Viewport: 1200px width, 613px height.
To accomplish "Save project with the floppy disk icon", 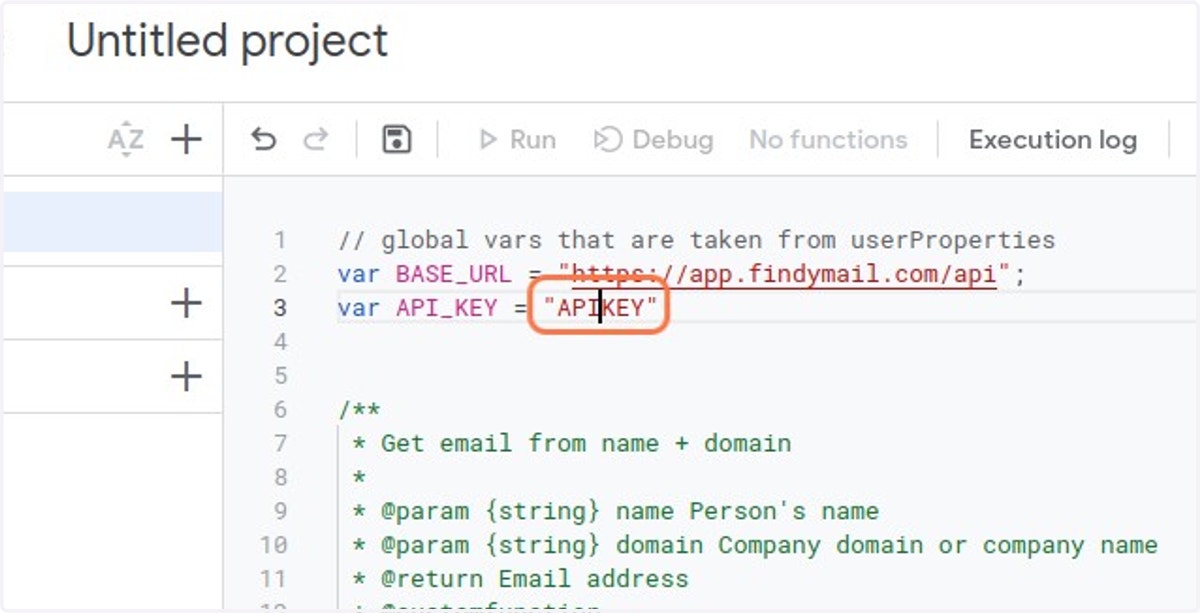I will click(397, 140).
